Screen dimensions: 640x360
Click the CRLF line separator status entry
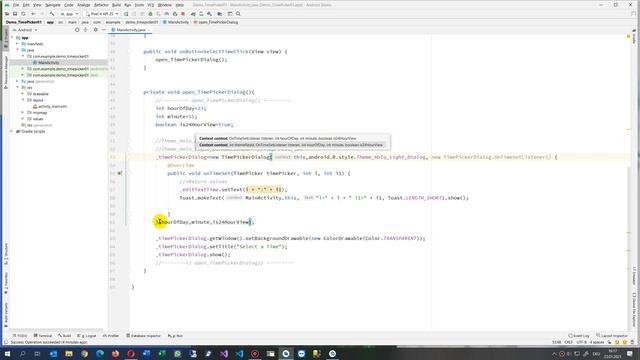[x=569, y=342]
